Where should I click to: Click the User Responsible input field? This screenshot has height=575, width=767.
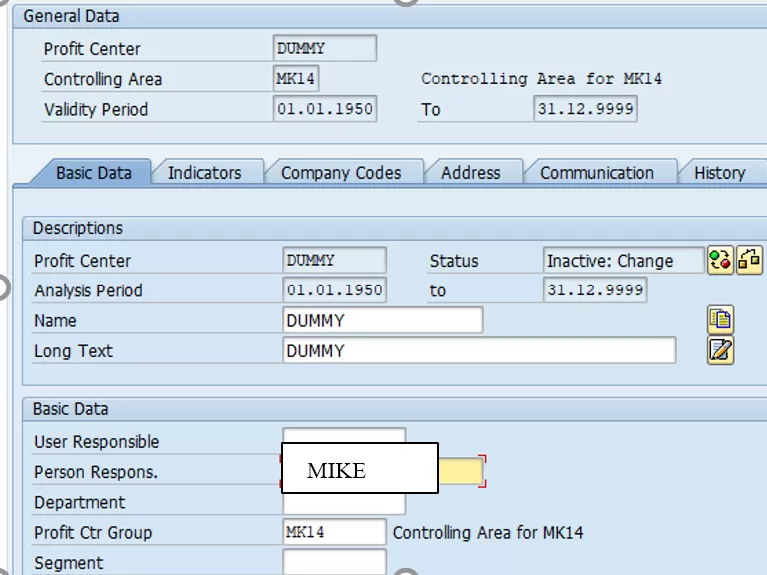click(x=344, y=435)
